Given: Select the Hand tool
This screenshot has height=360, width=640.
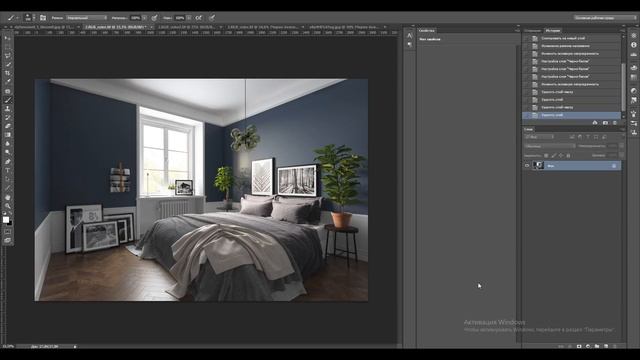Looking at the screenshot, I should (7, 197).
